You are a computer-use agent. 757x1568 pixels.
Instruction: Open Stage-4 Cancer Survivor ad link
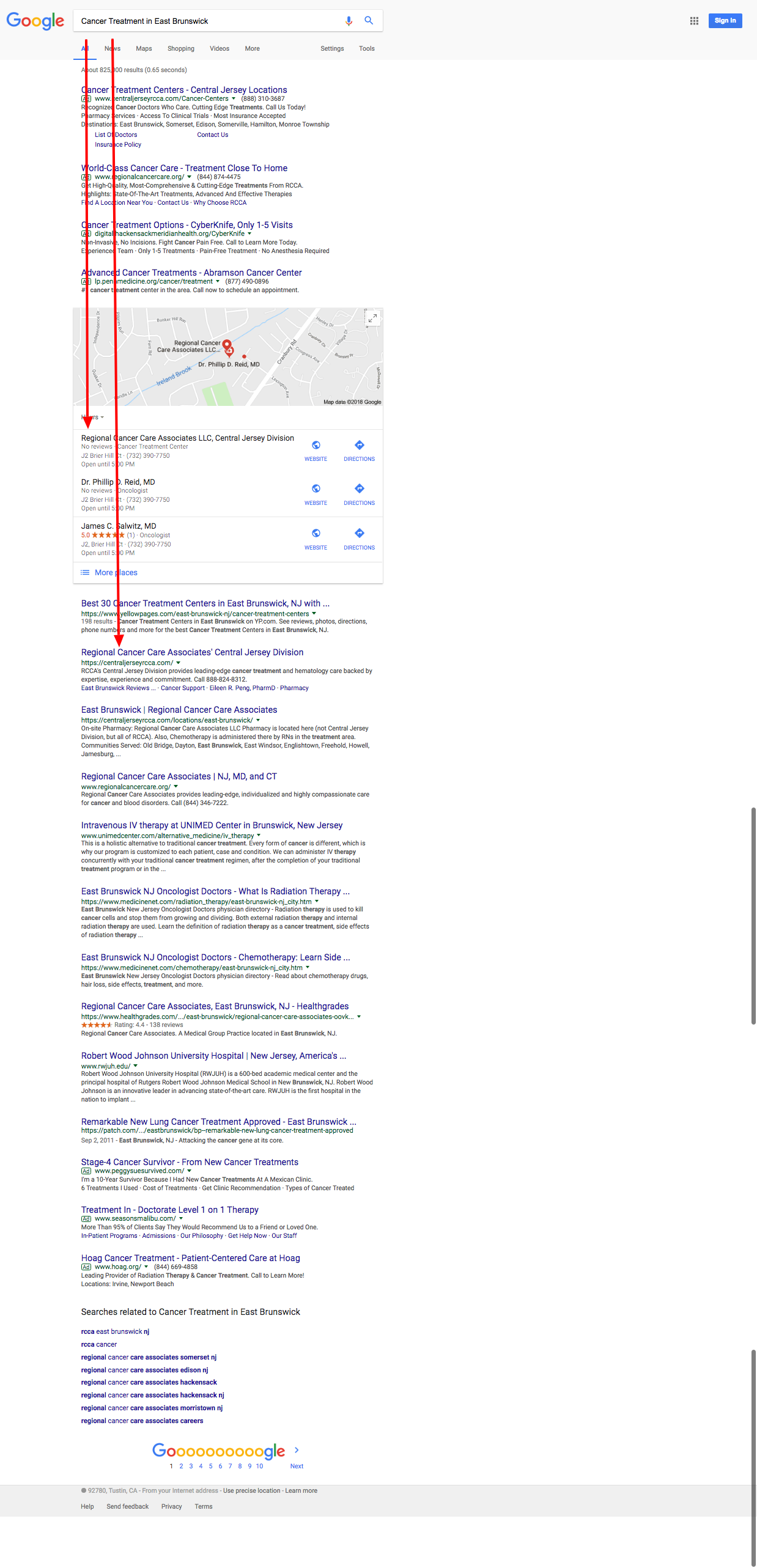[x=190, y=1162]
